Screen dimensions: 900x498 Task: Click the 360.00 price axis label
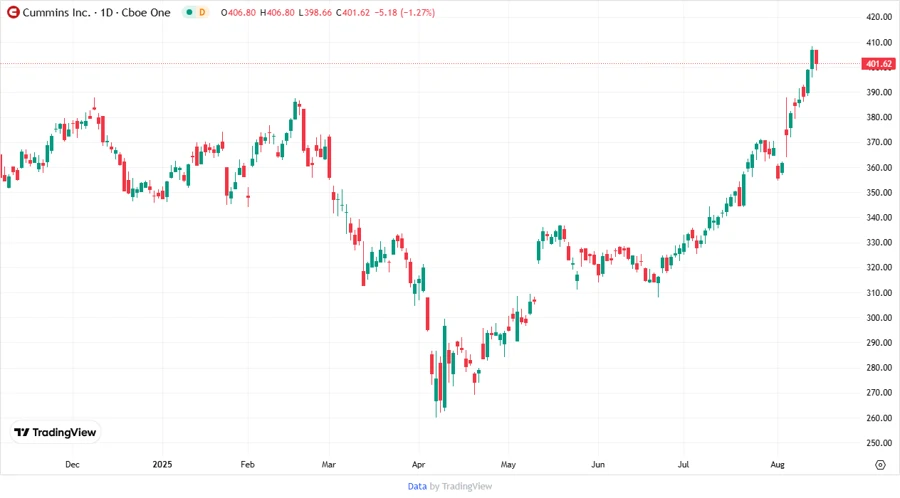879,168
